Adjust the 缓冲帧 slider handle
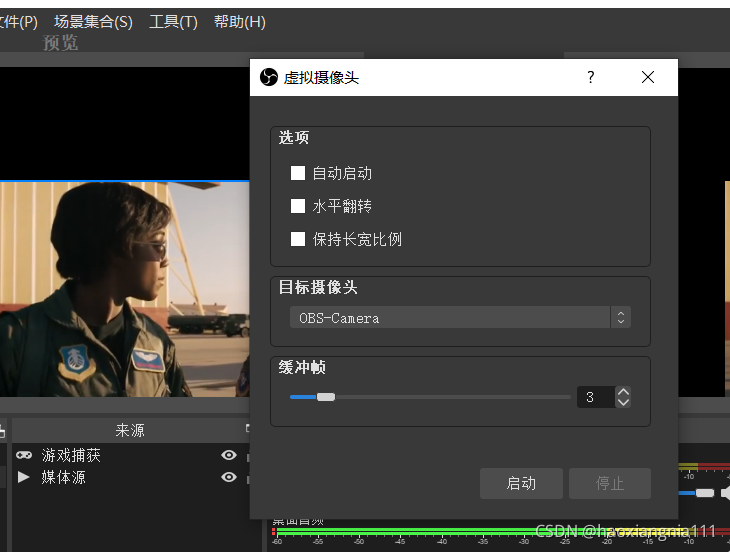Image resolution: width=730 pixels, height=552 pixels. coord(326,397)
